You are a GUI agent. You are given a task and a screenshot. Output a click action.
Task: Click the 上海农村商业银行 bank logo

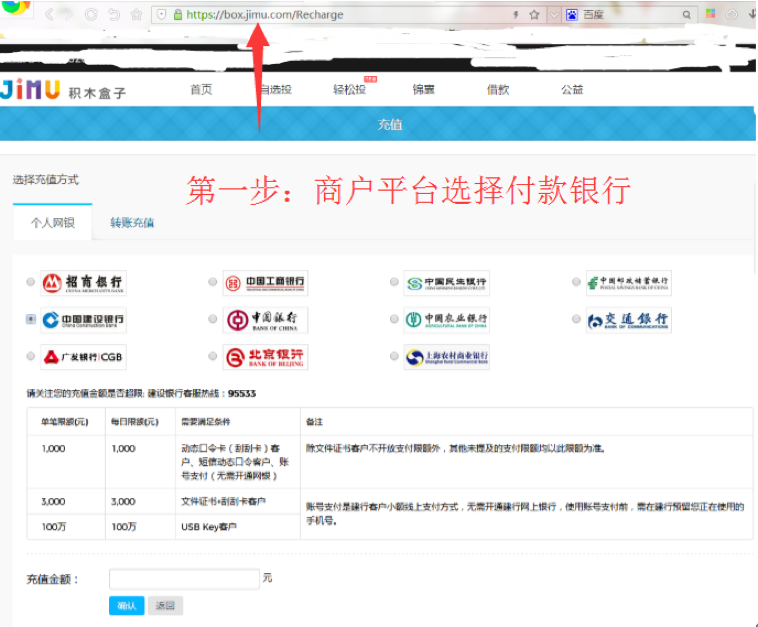coord(446,357)
